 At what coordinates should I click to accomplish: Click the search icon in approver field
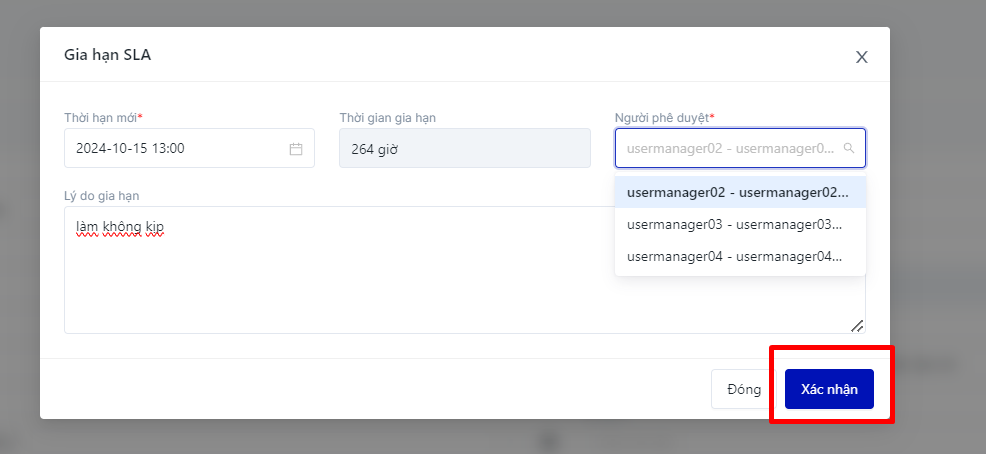click(x=849, y=148)
